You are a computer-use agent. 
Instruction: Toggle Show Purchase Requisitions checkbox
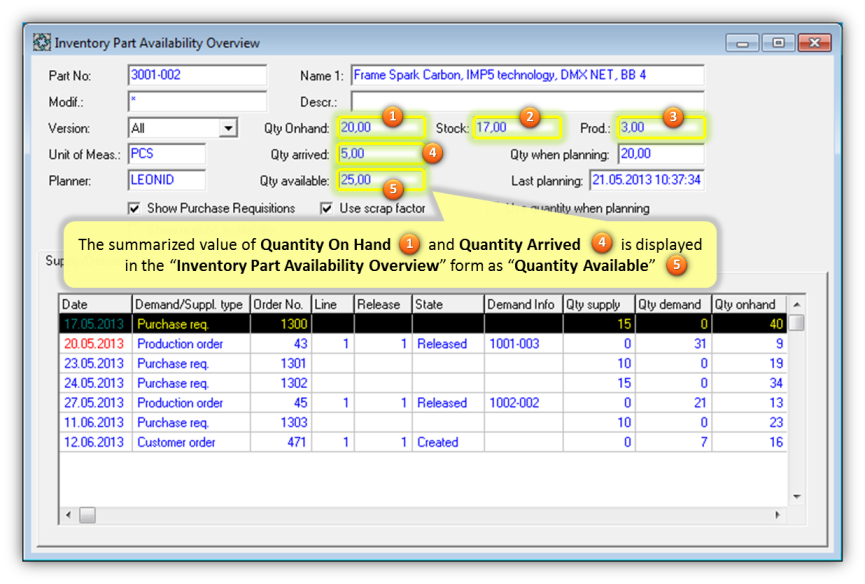(134, 208)
